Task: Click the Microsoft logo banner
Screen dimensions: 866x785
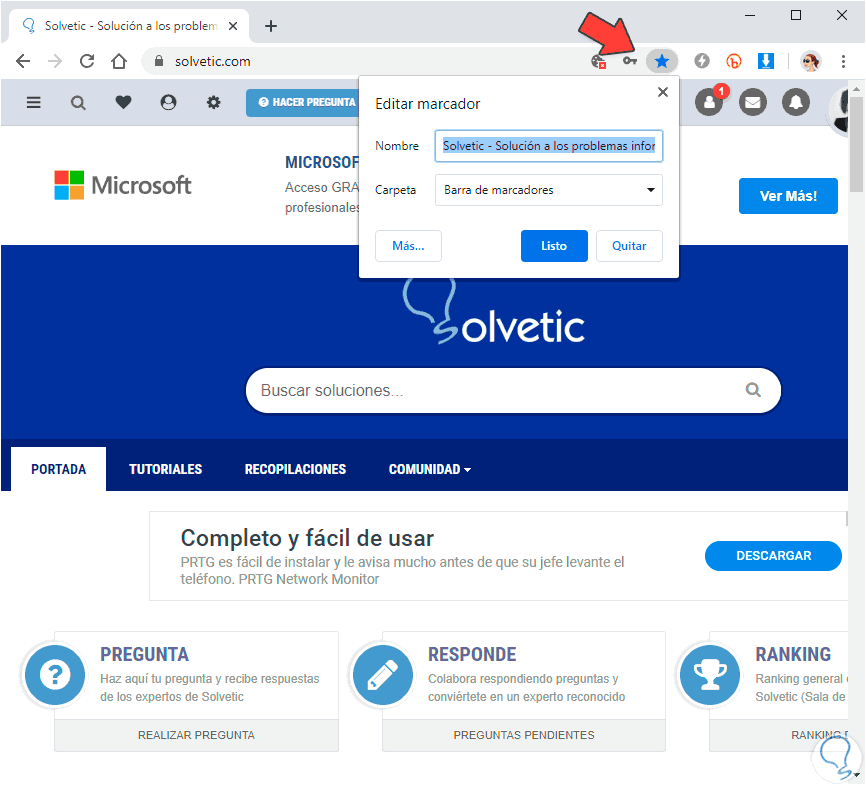Action: point(123,185)
